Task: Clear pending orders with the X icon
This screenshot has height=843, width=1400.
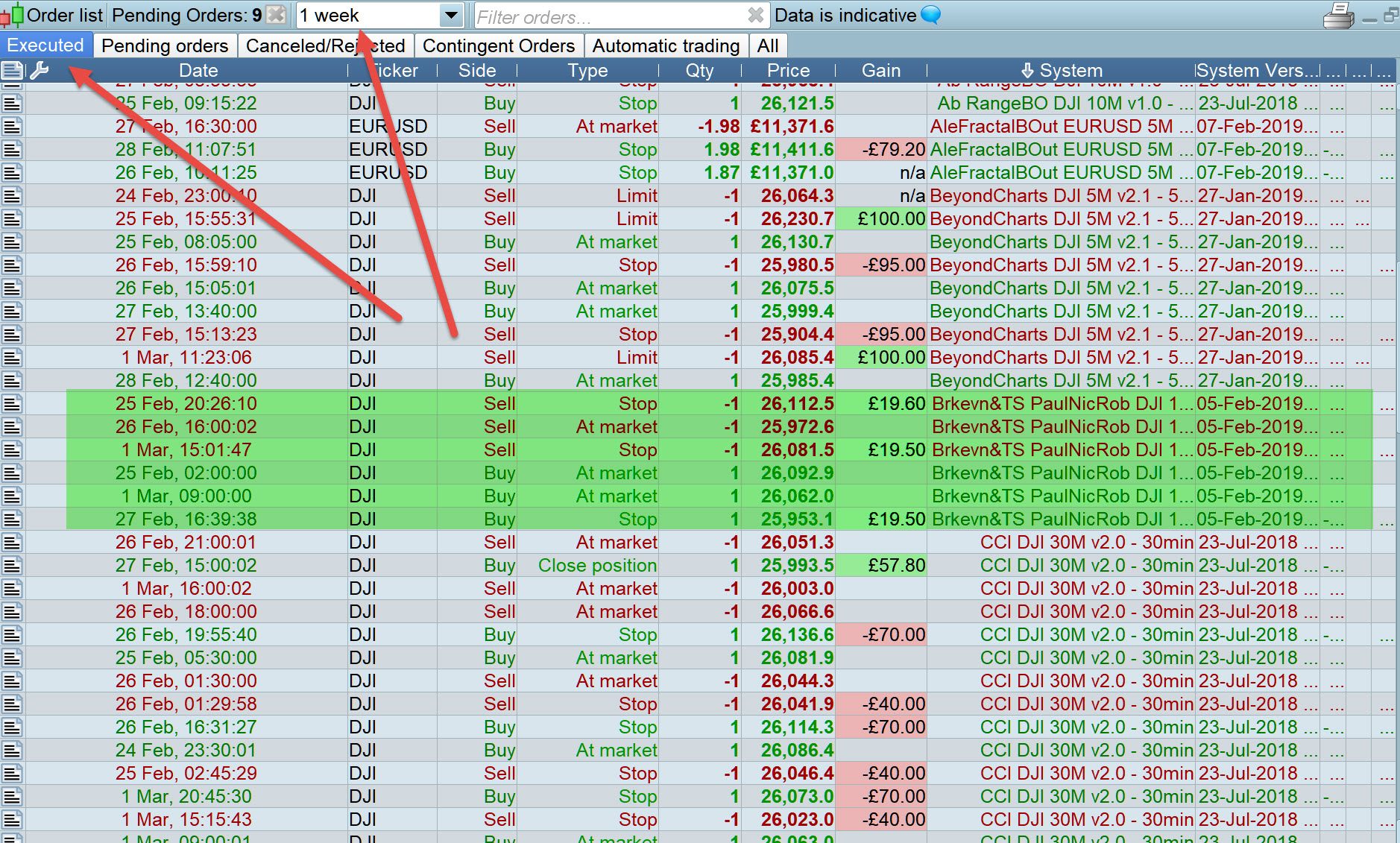Action: 276,15
